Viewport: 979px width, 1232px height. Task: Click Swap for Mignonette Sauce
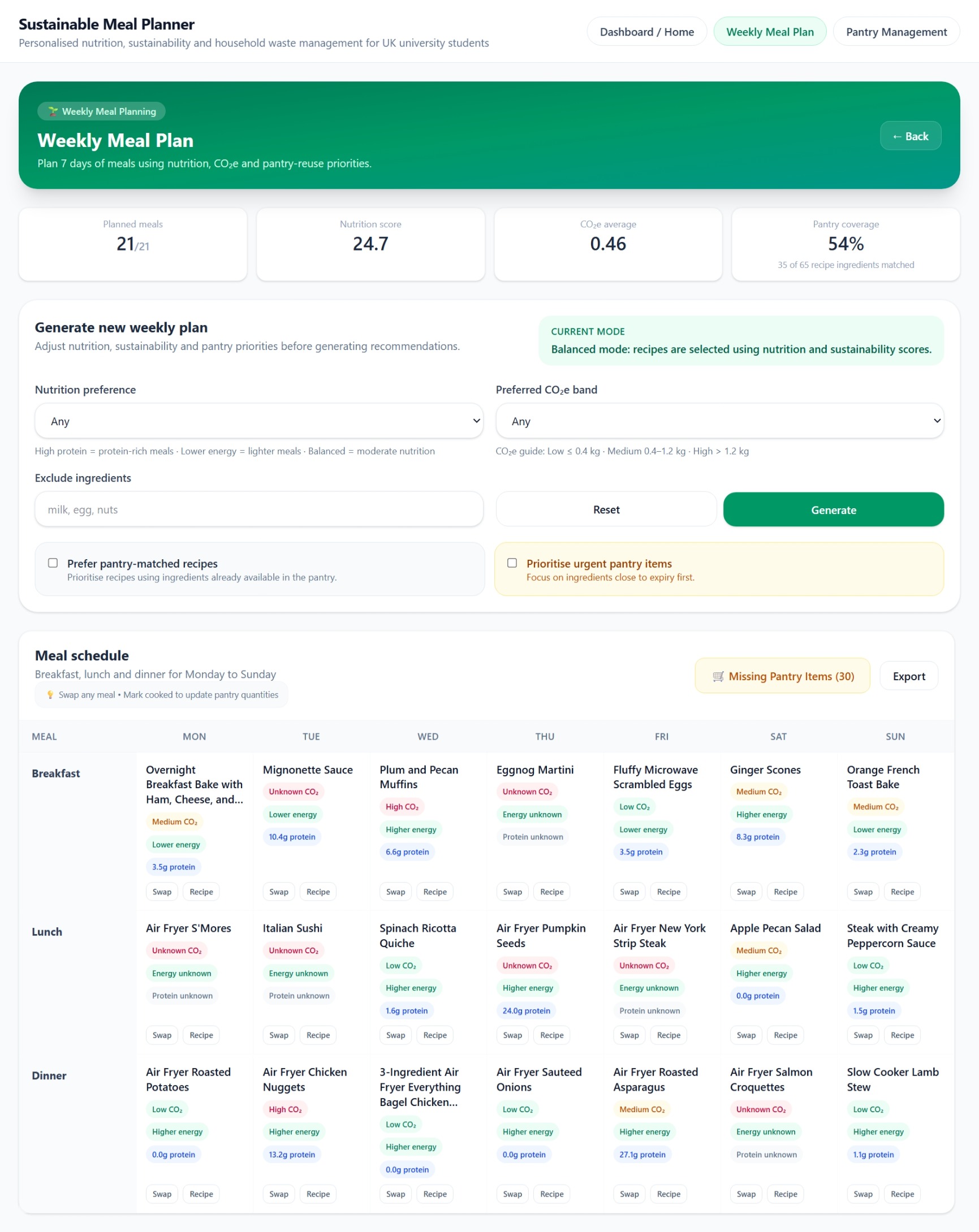pos(279,892)
